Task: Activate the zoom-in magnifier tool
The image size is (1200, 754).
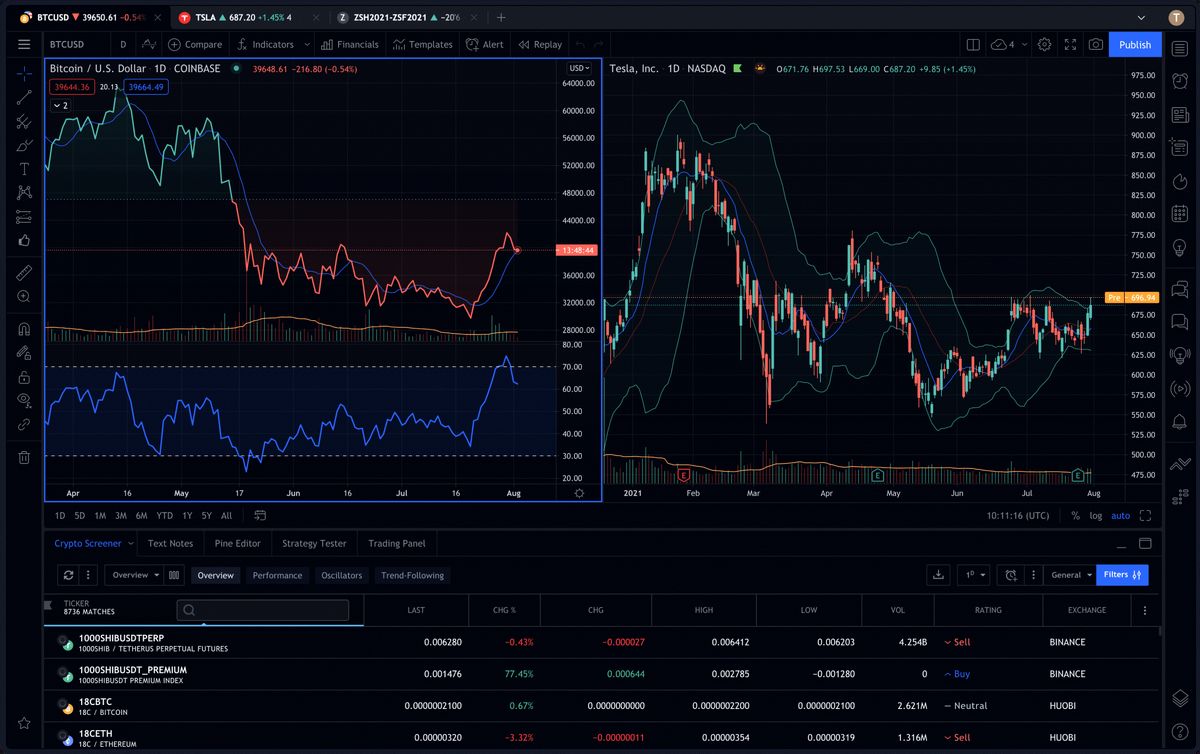Action: (x=24, y=296)
